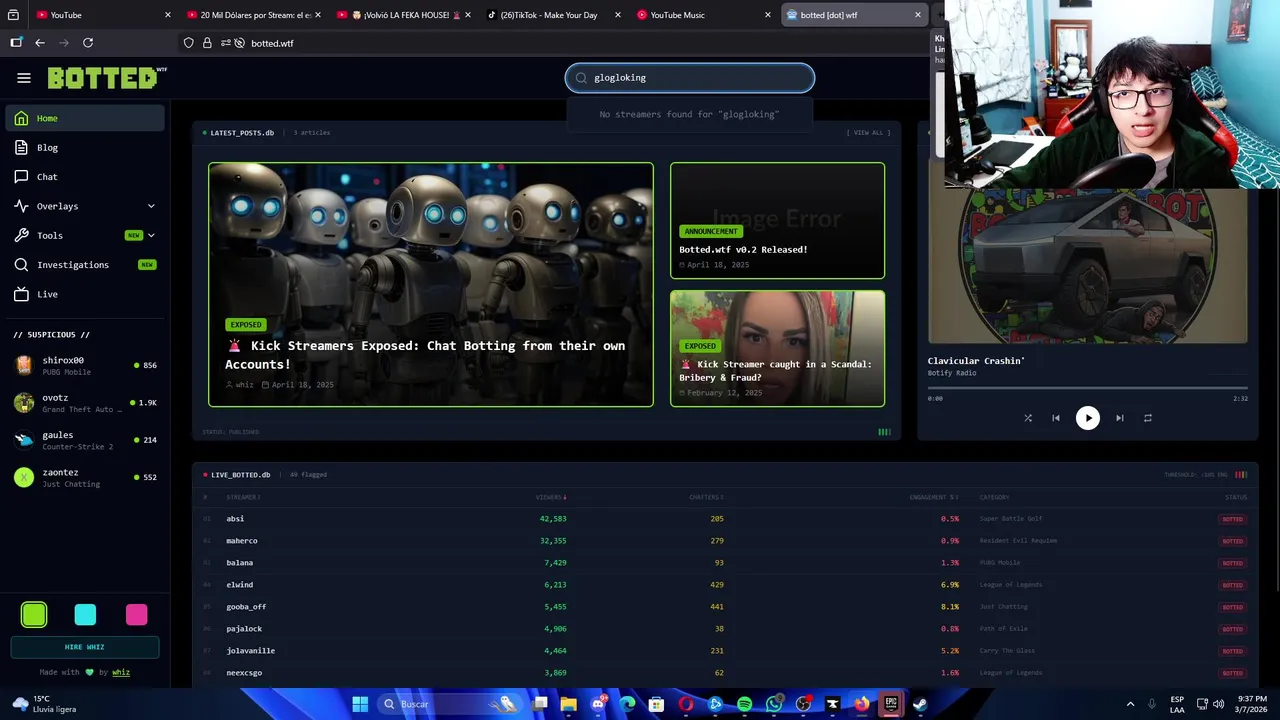Open Spotify from the taskbar

coord(744,704)
